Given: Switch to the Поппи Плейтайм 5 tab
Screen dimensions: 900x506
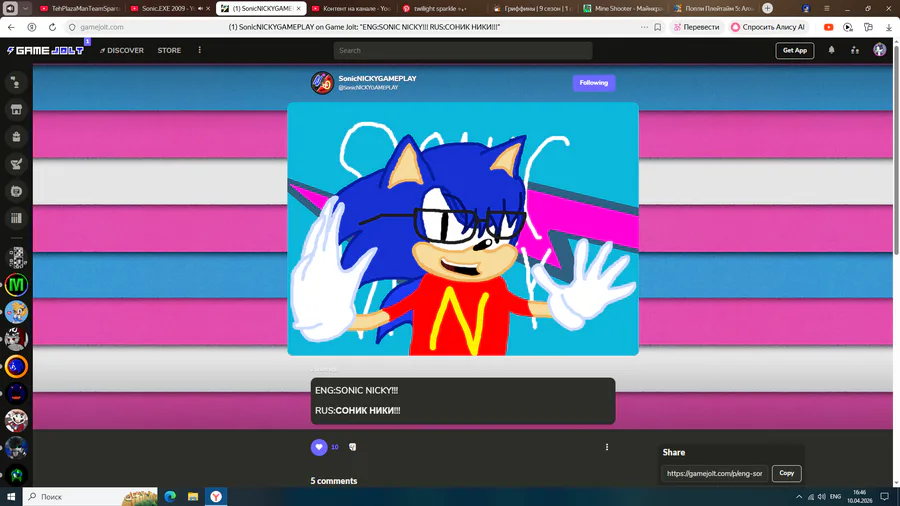Looking at the screenshot, I should coord(714,9).
